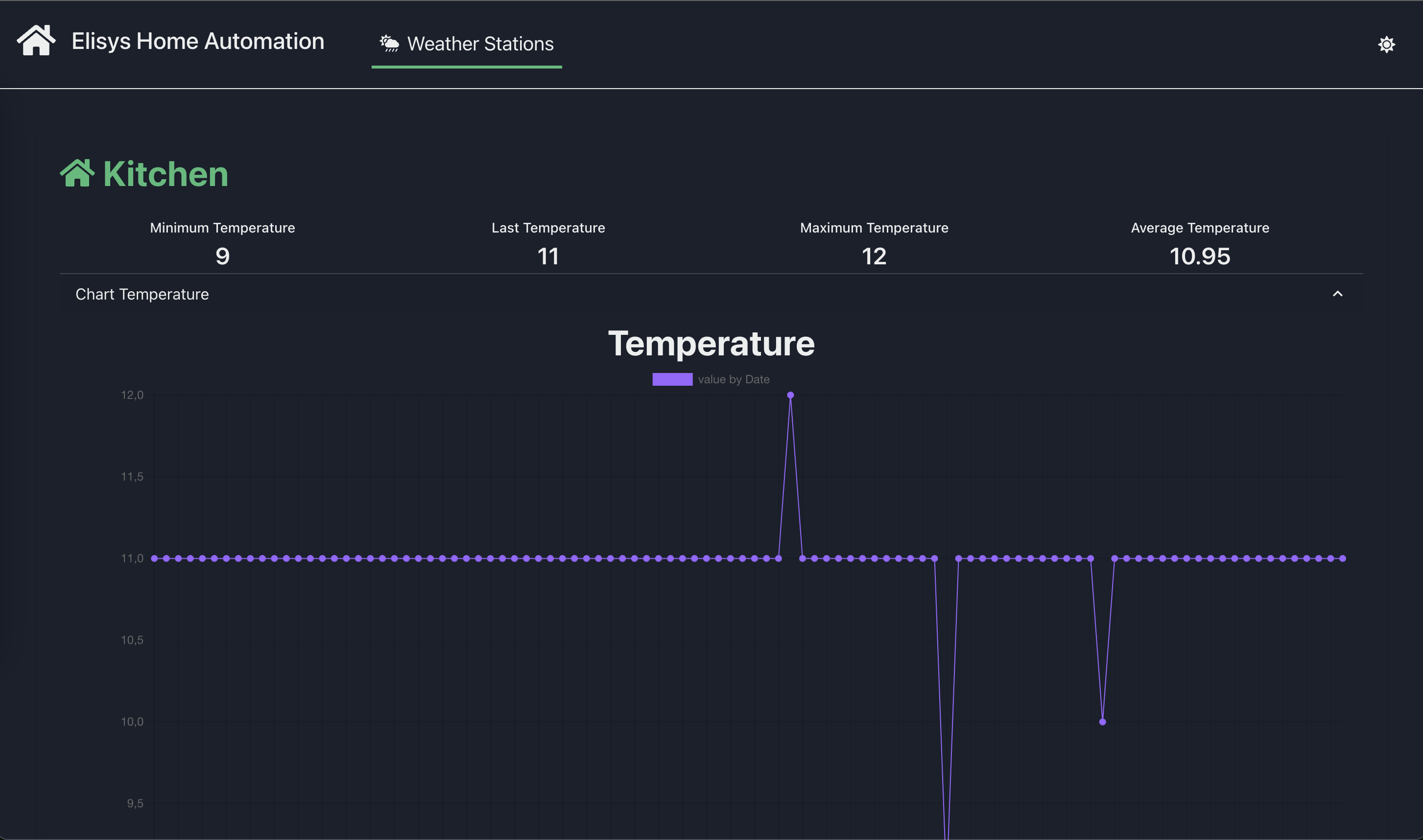Click the Elisys Home Automation title
This screenshot has height=840, width=1423.
198,41
